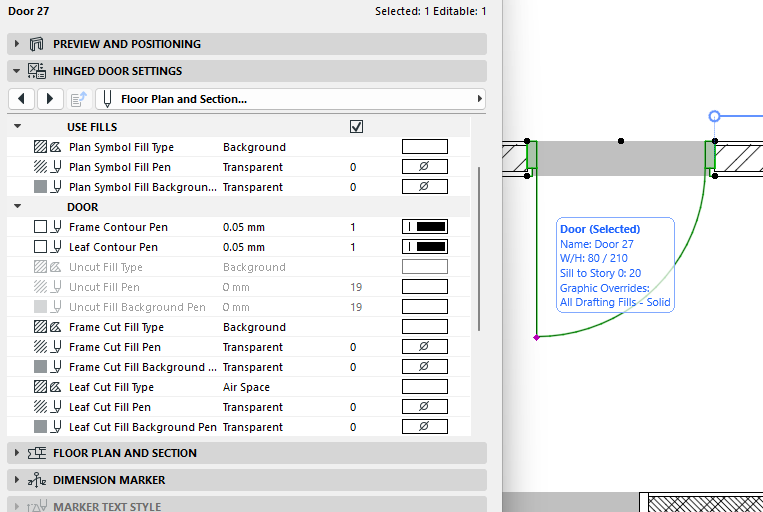Select Frame Contour Pen value 0.05 mm
Screen dimensions: 763x512
tap(244, 227)
